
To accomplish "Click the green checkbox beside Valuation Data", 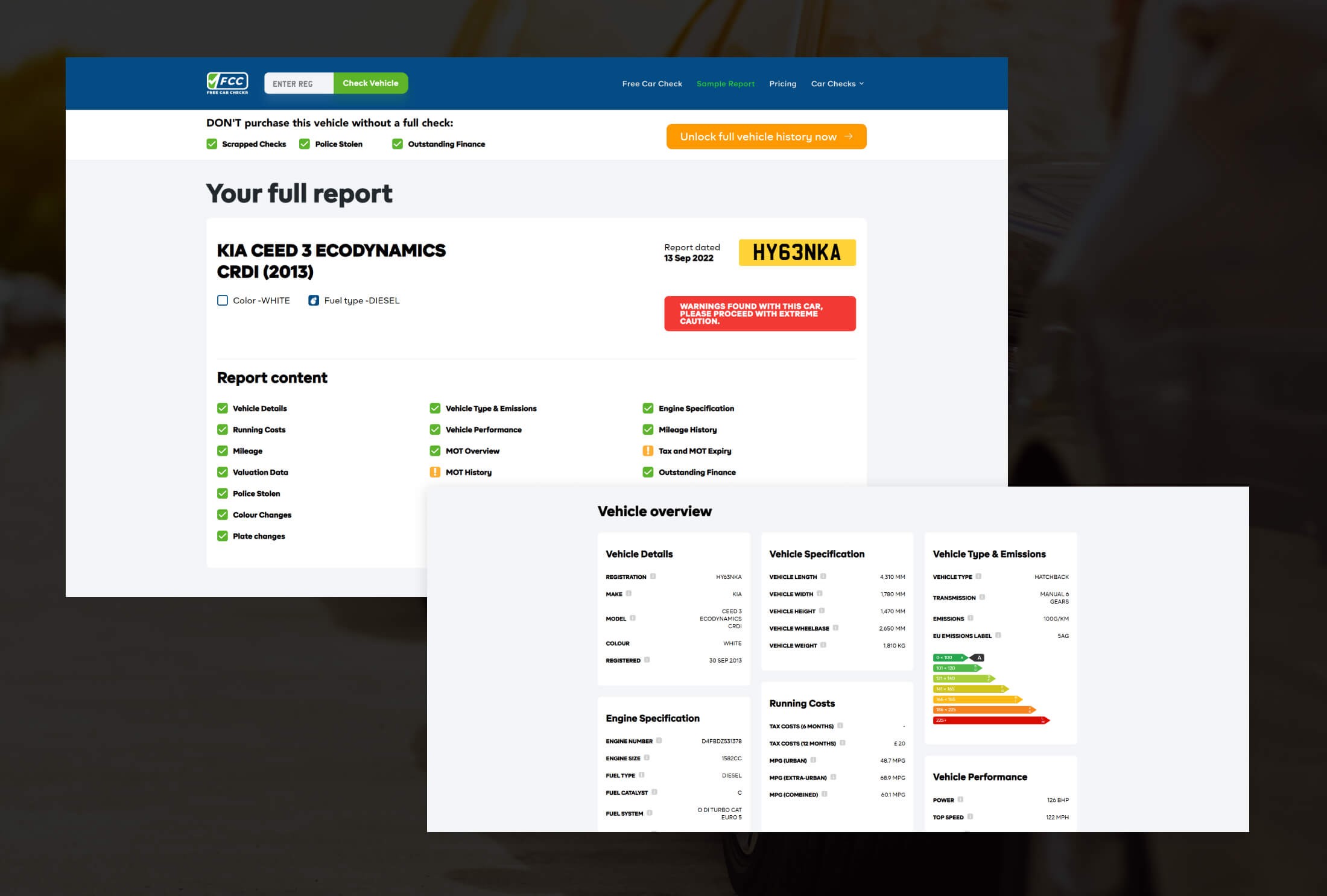I will [x=223, y=472].
